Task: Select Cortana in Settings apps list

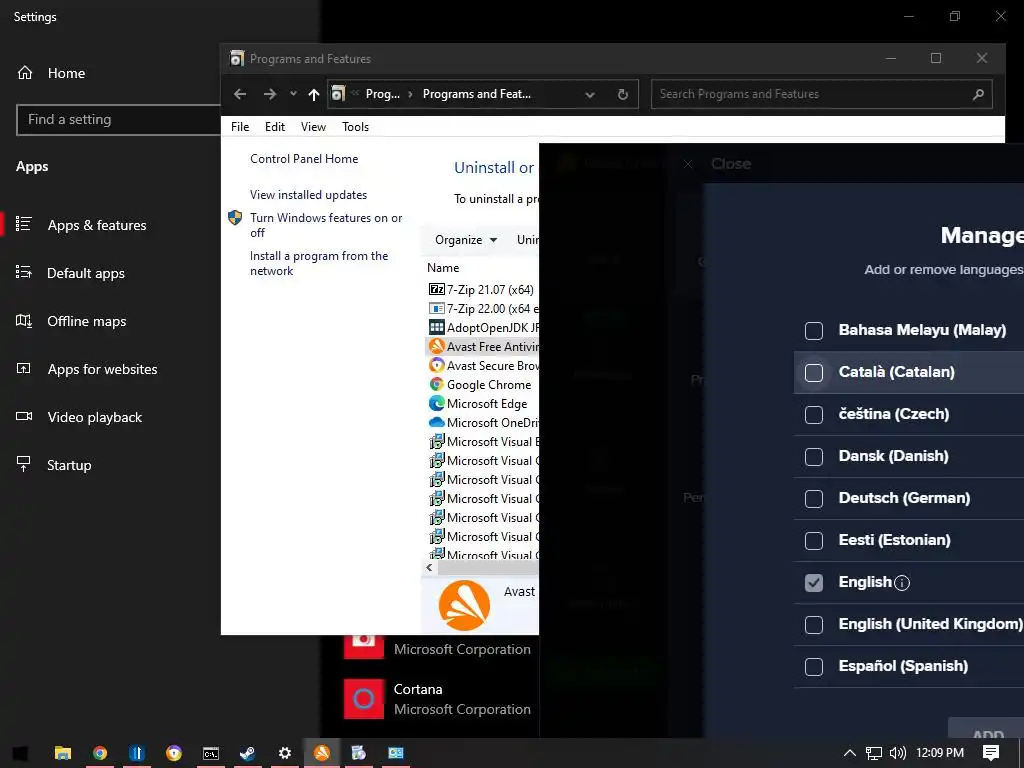Action: pos(438,699)
